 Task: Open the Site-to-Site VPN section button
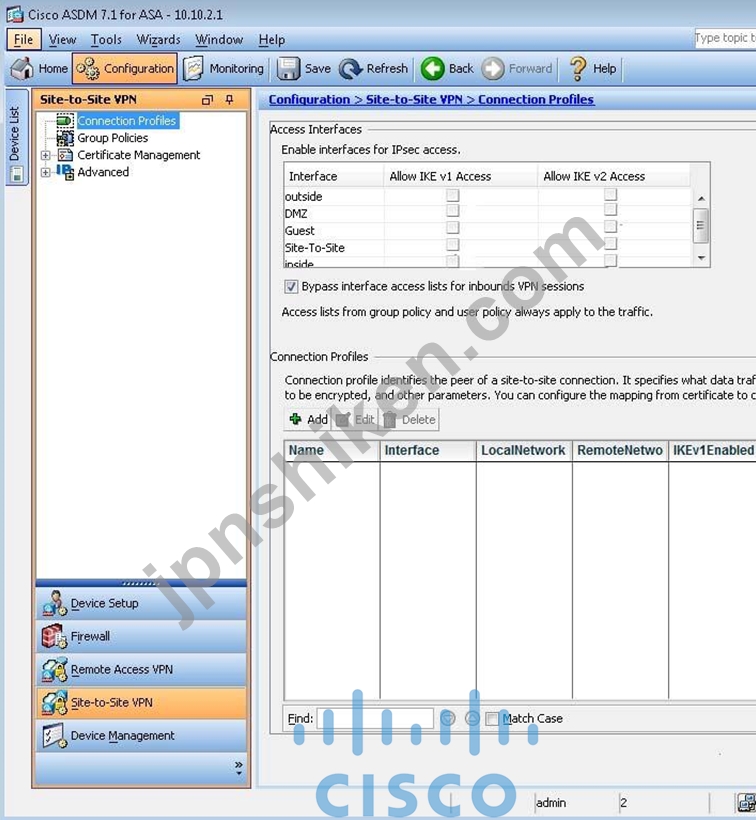click(141, 703)
